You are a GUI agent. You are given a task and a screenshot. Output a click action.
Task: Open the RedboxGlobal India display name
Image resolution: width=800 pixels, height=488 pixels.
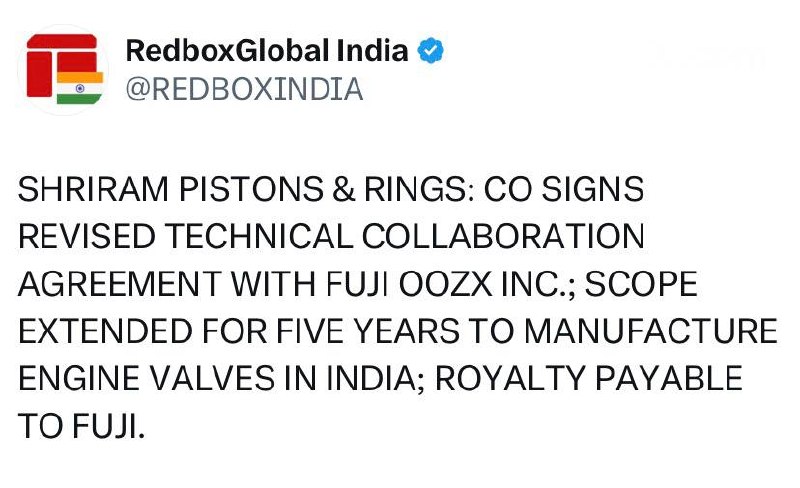pos(267,51)
